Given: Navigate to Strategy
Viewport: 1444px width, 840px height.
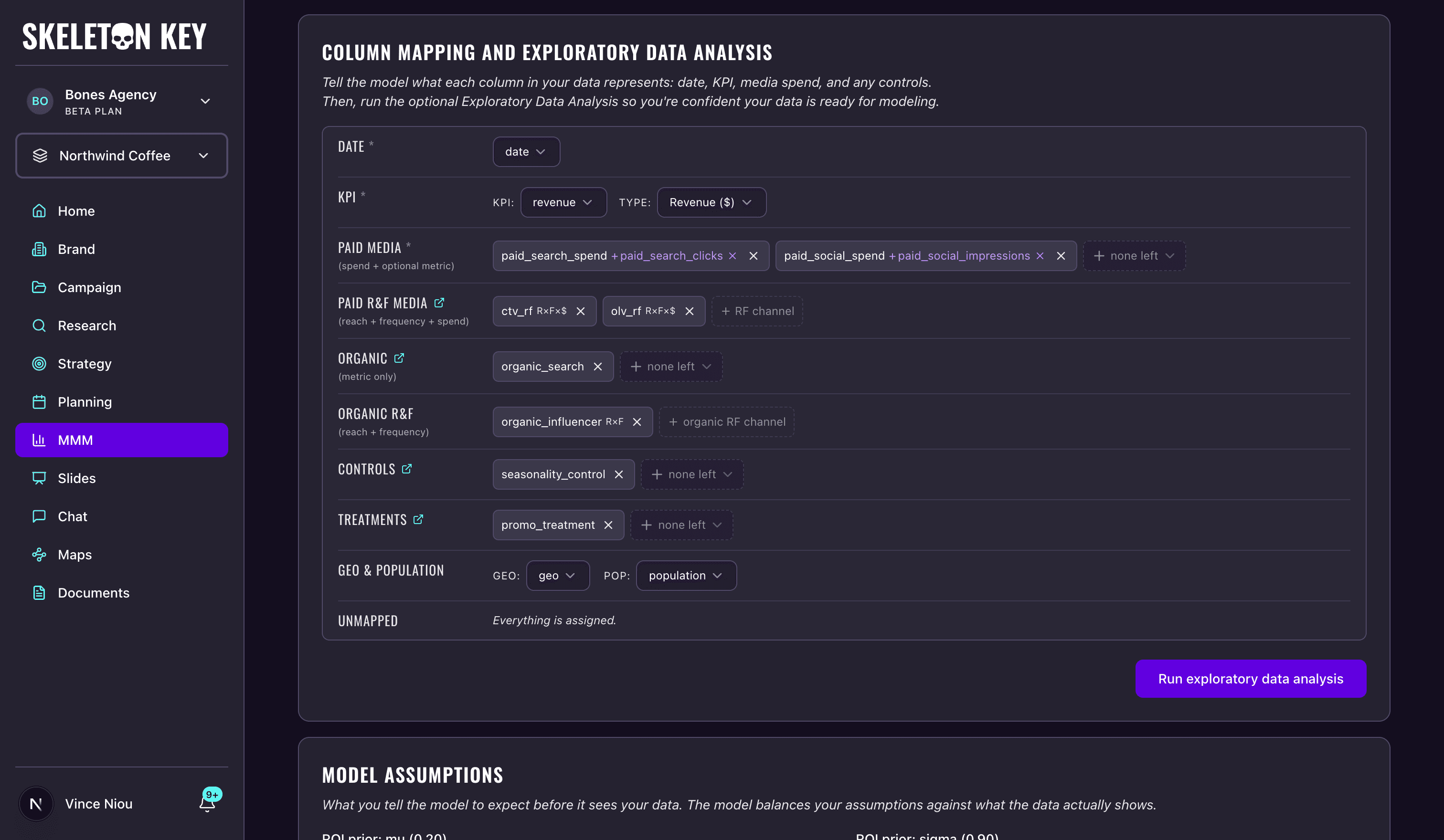Looking at the screenshot, I should tap(121, 364).
